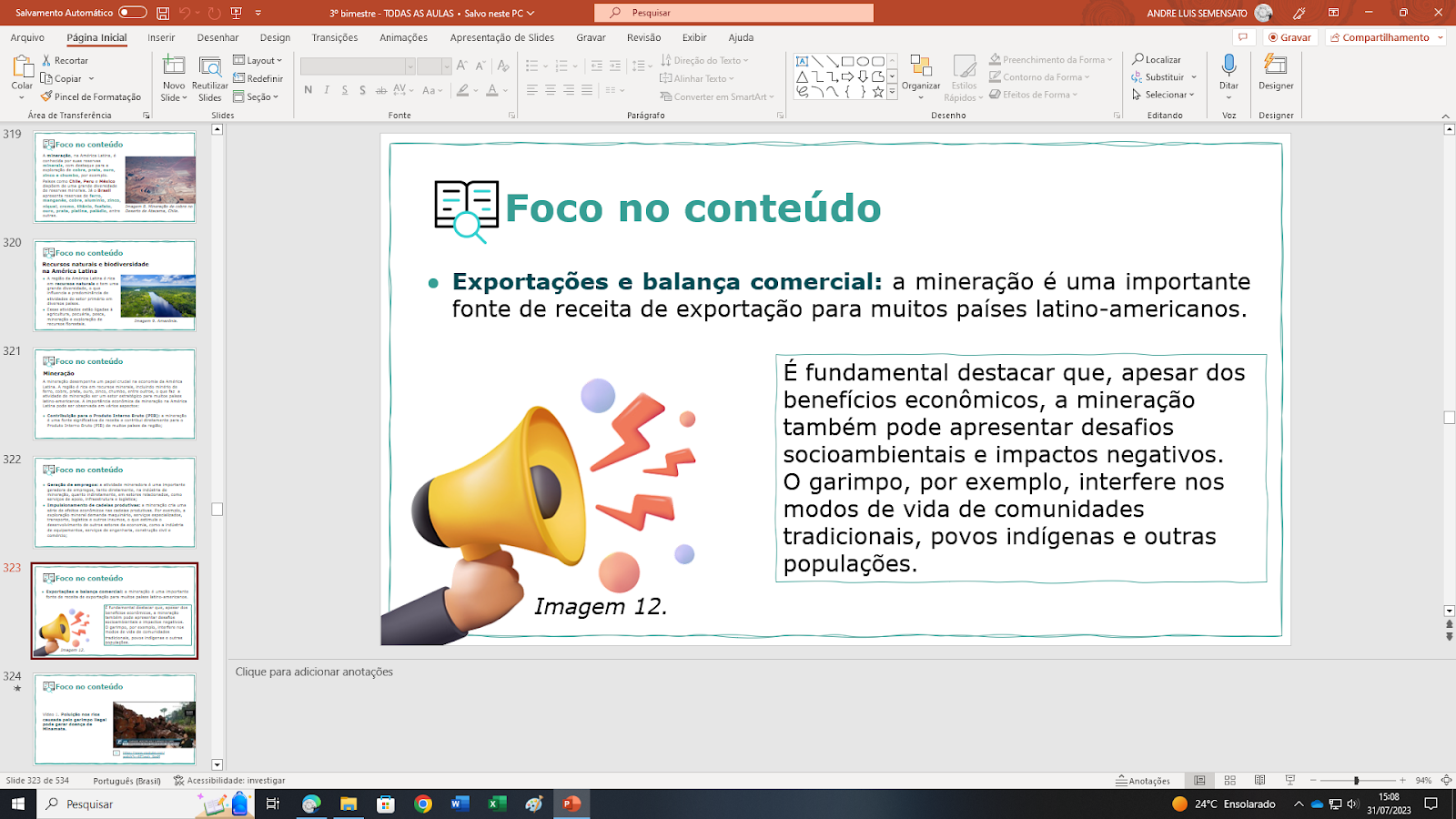Expand Direção do Texto dropdown

tap(704, 60)
